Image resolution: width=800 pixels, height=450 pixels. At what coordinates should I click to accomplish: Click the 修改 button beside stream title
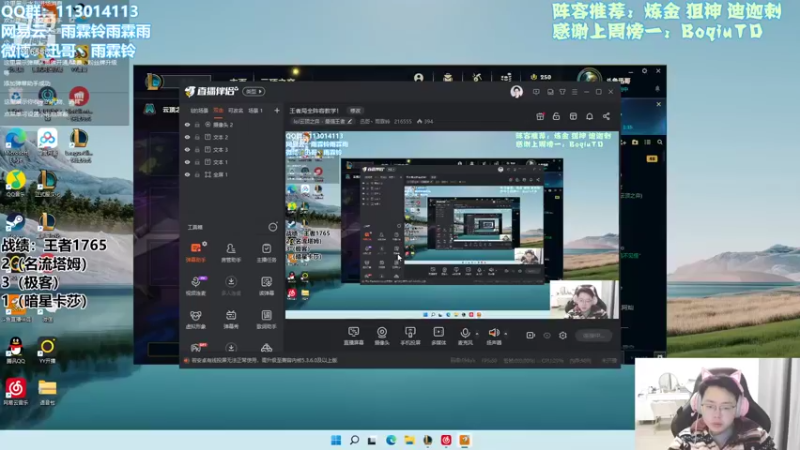(x=355, y=111)
